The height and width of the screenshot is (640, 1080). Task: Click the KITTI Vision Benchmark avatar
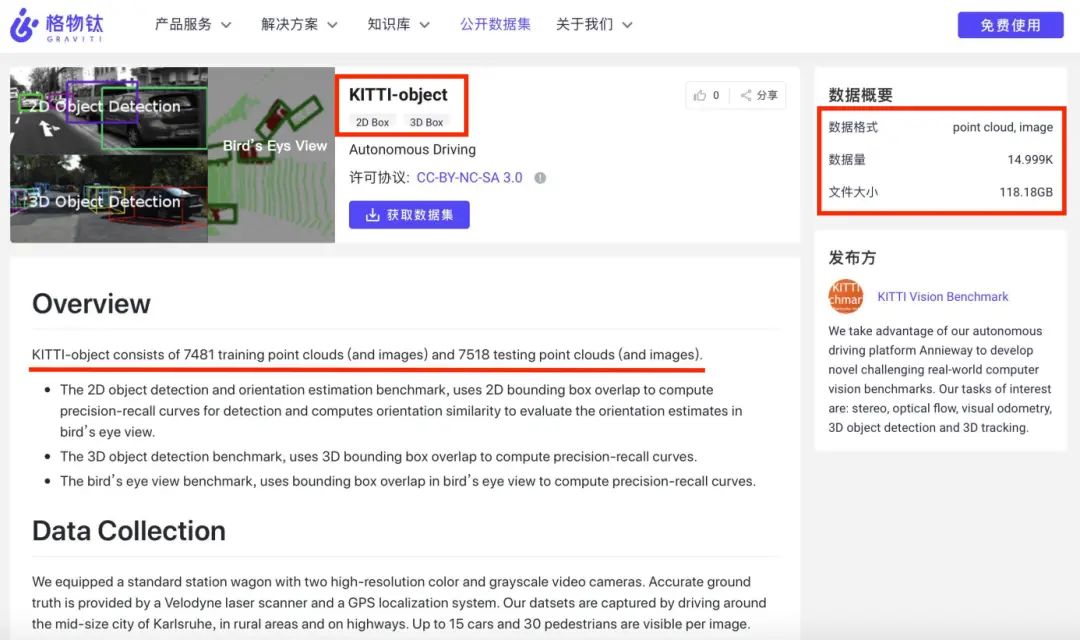coord(845,296)
